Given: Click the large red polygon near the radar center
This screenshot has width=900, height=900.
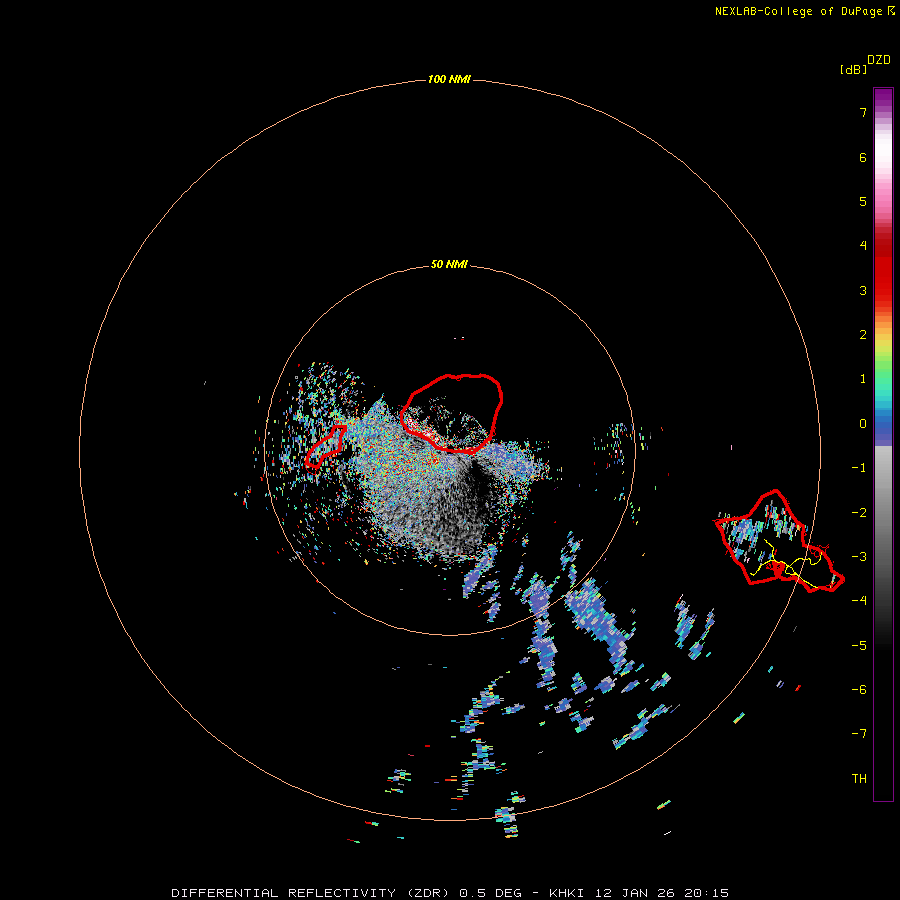Looking at the screenshot, I should pyautogui.click(x=452, y=413).
